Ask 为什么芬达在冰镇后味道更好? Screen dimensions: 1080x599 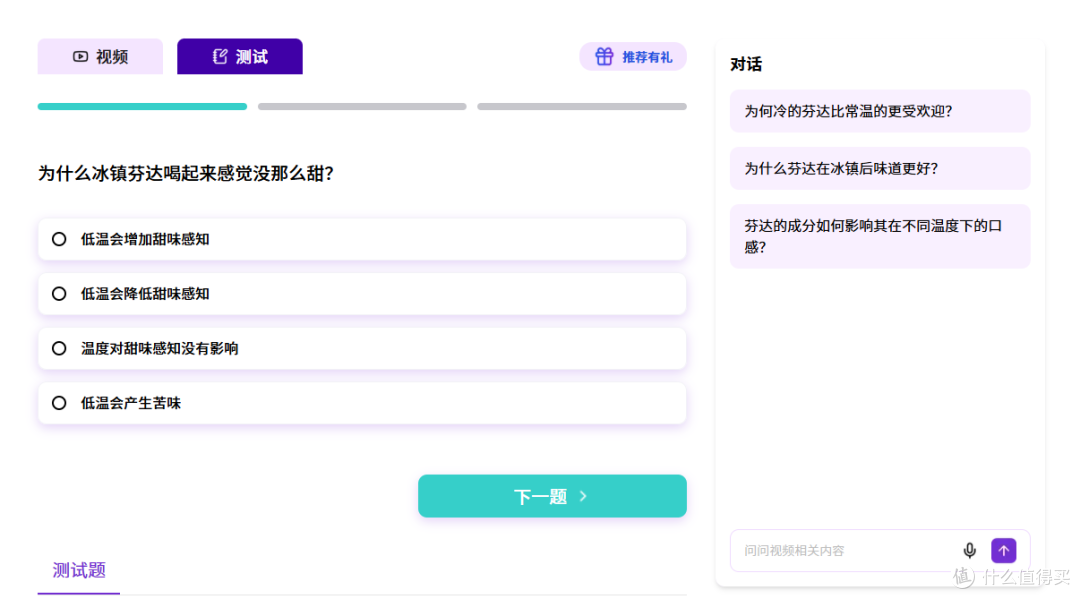(x=880, y=168)
